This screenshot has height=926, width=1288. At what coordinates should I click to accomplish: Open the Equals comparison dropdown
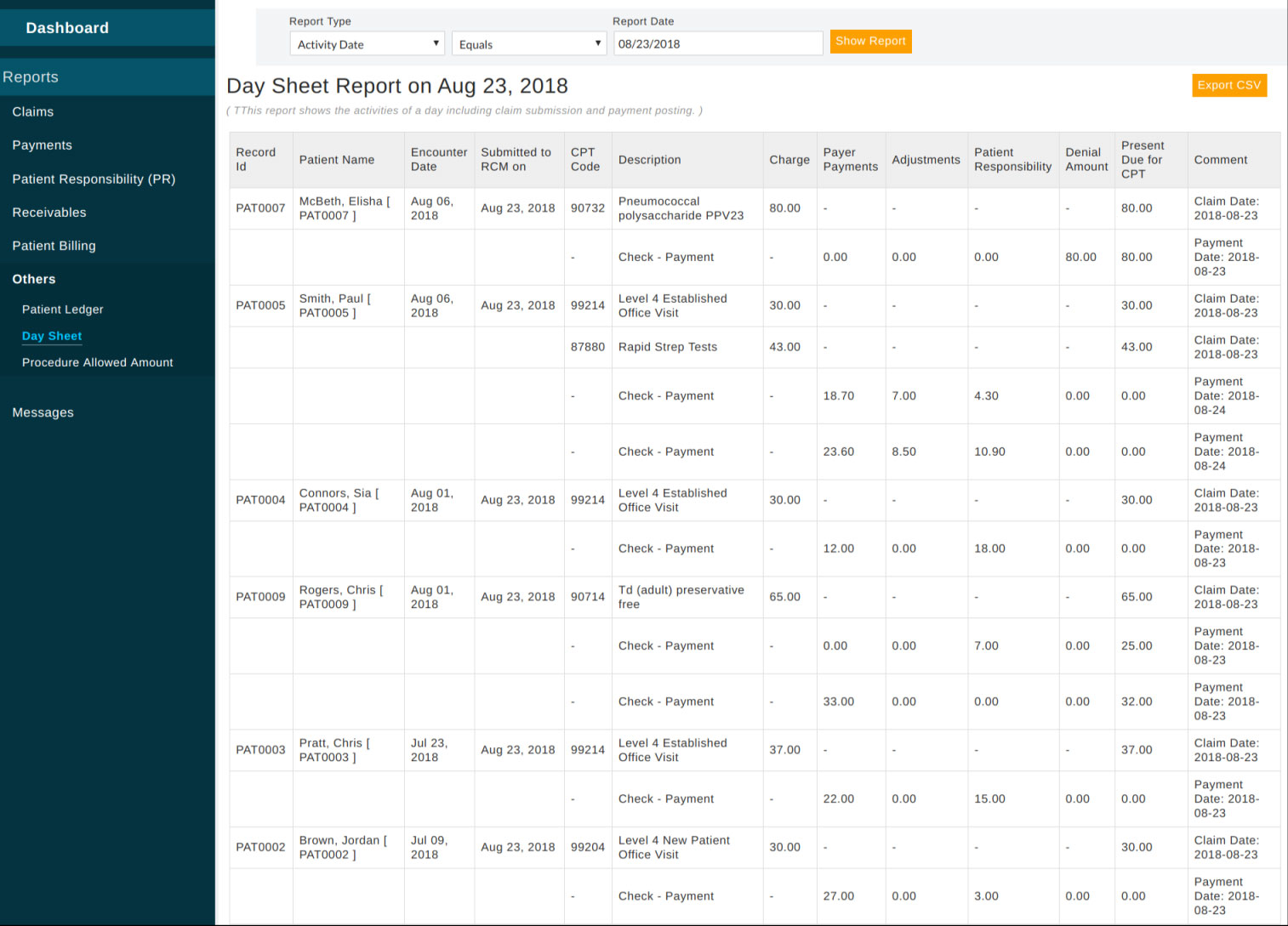pyautogui.click(x=528, y=43)
